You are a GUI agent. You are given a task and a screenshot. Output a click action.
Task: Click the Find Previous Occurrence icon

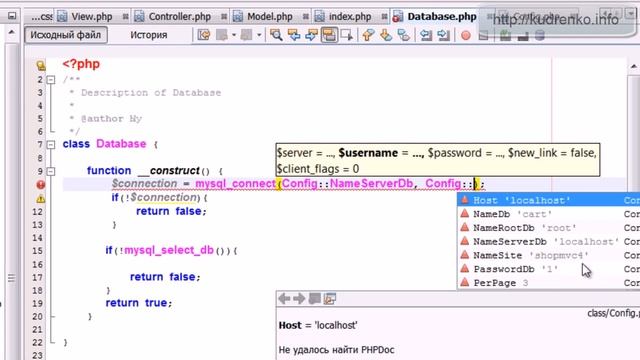[294, 35]
